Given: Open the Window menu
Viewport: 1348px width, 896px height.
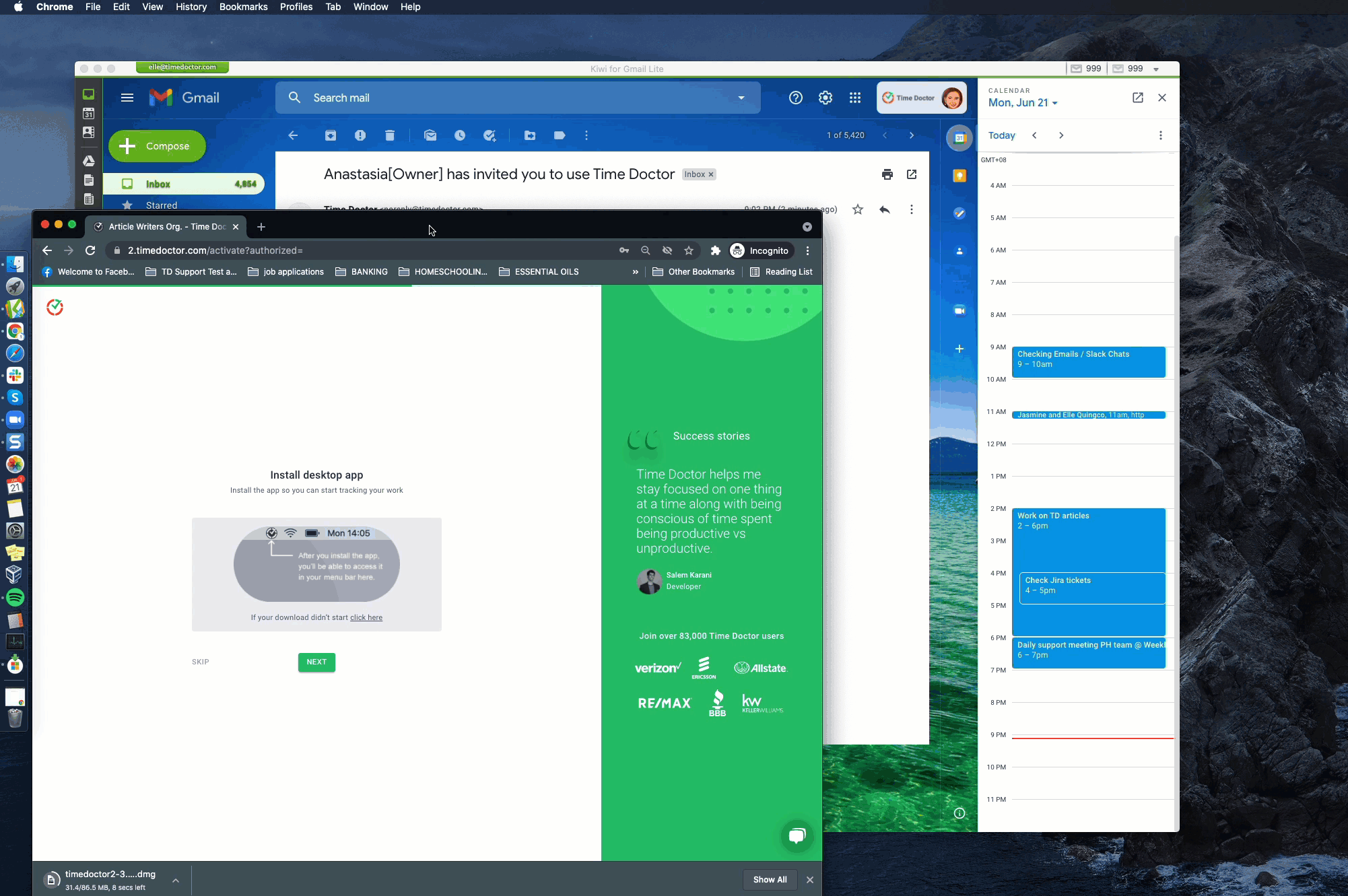Looking at the screenshot, I should (x=370, y=7).
